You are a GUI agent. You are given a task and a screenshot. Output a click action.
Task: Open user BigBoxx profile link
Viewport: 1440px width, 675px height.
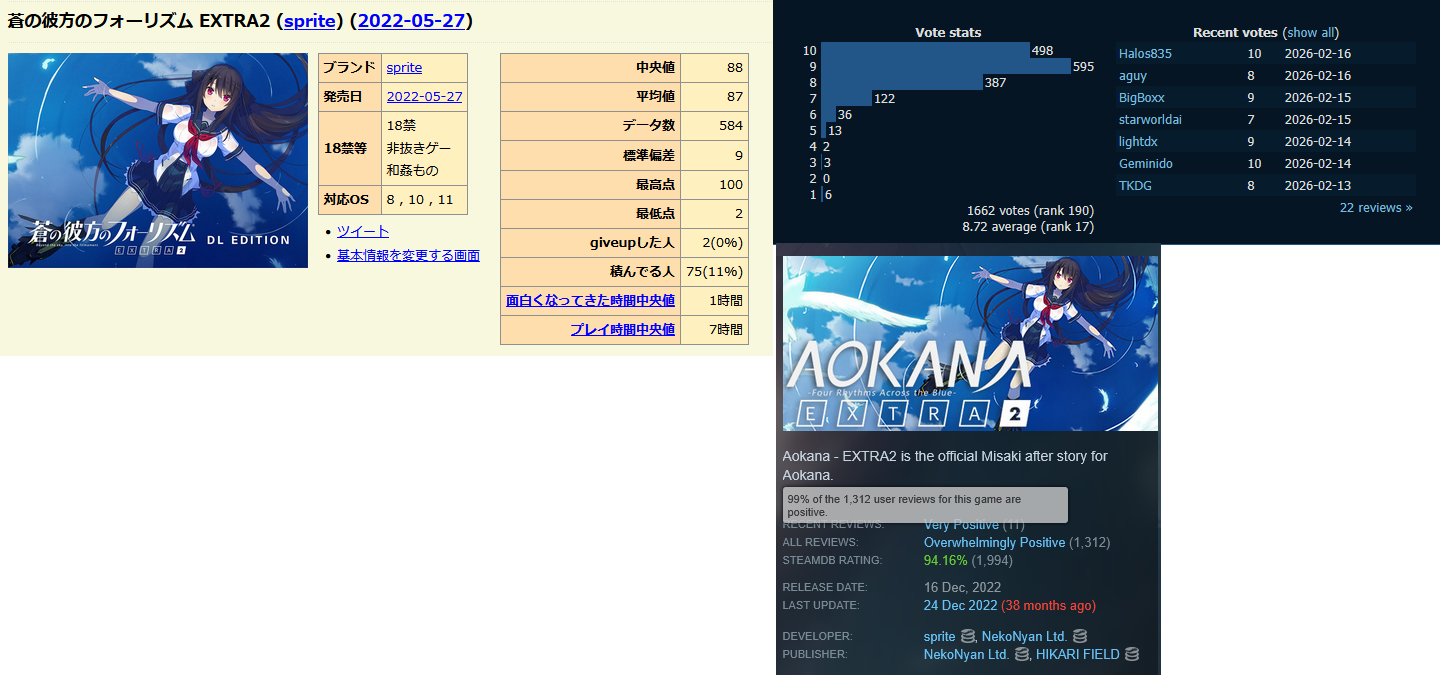[x=1142, y=98]
